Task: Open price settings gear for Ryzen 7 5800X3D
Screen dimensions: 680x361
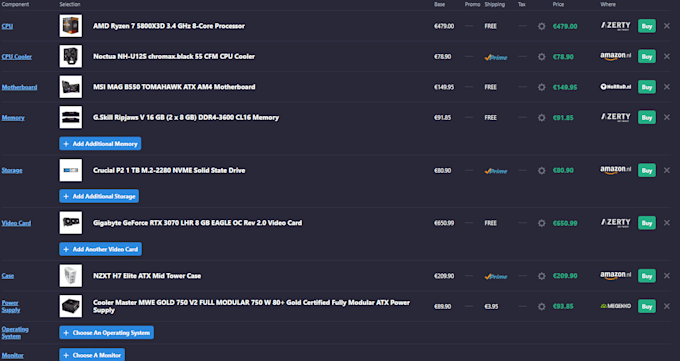Action: tap(542, 26)
